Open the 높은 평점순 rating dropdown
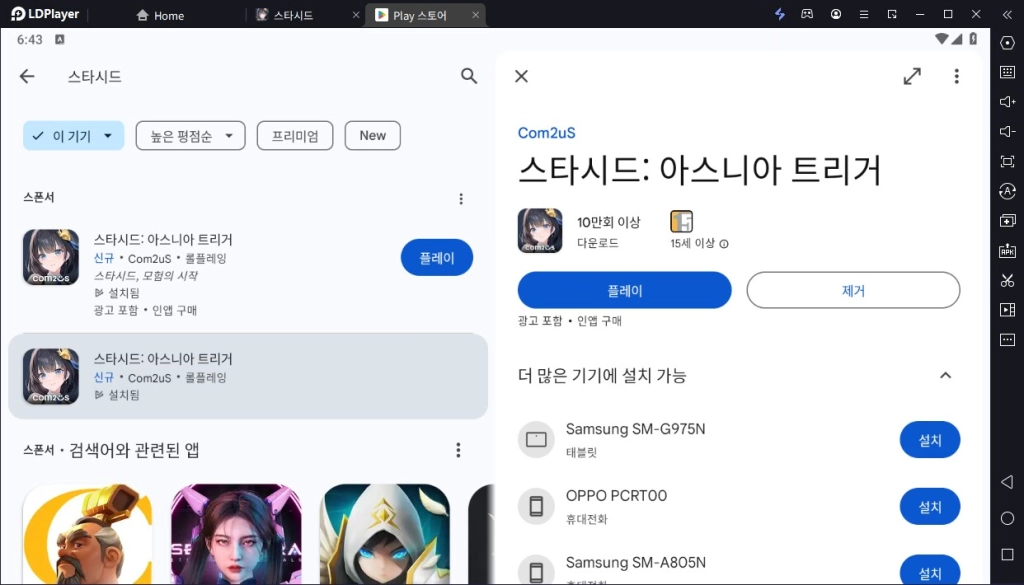 pyautogui.click(x=191, y=136)
